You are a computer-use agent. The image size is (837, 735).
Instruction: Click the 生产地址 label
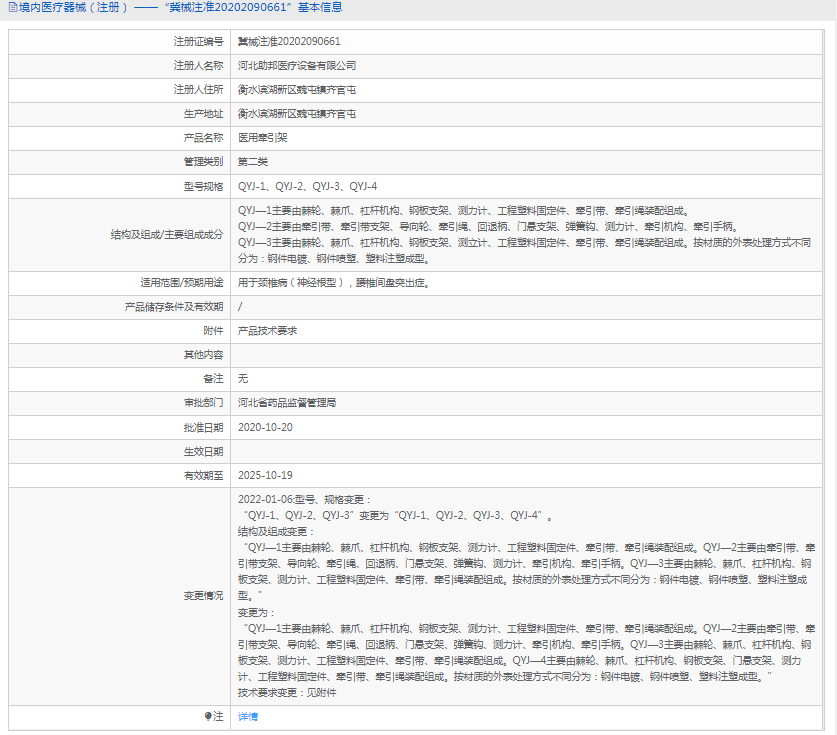coord(203,114)
